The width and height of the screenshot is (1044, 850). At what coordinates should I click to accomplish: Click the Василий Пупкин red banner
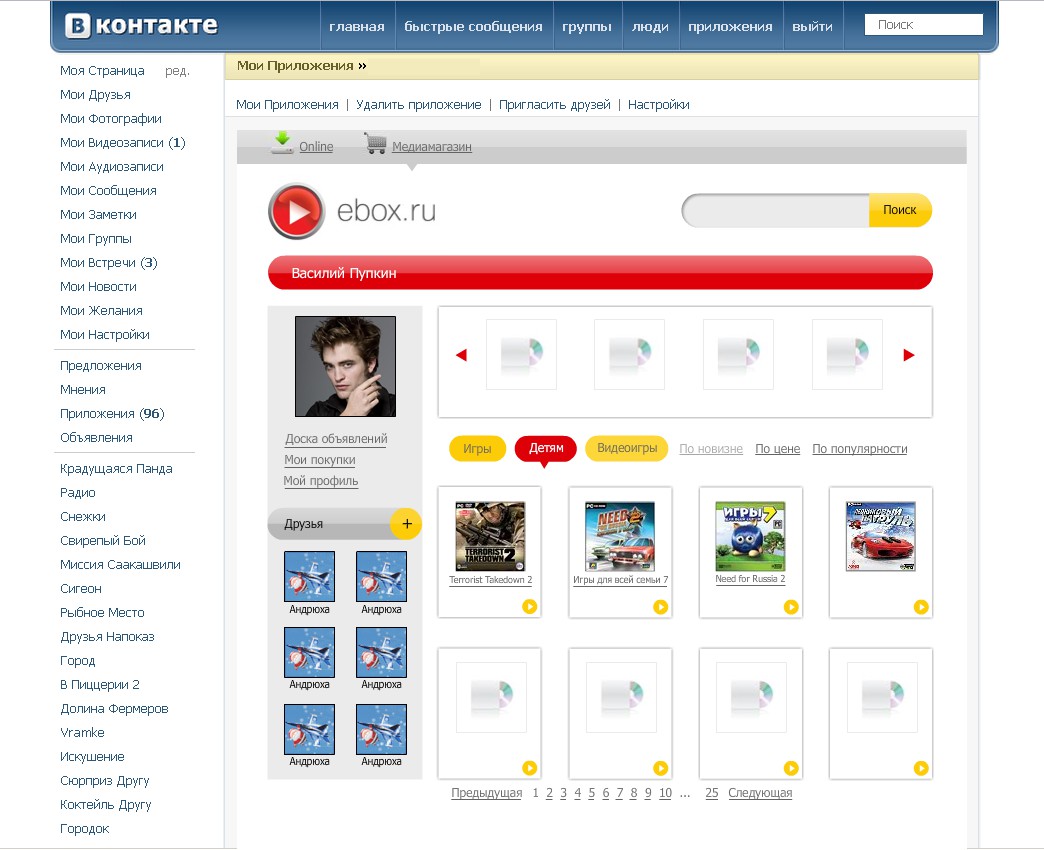tap(600, 273)
